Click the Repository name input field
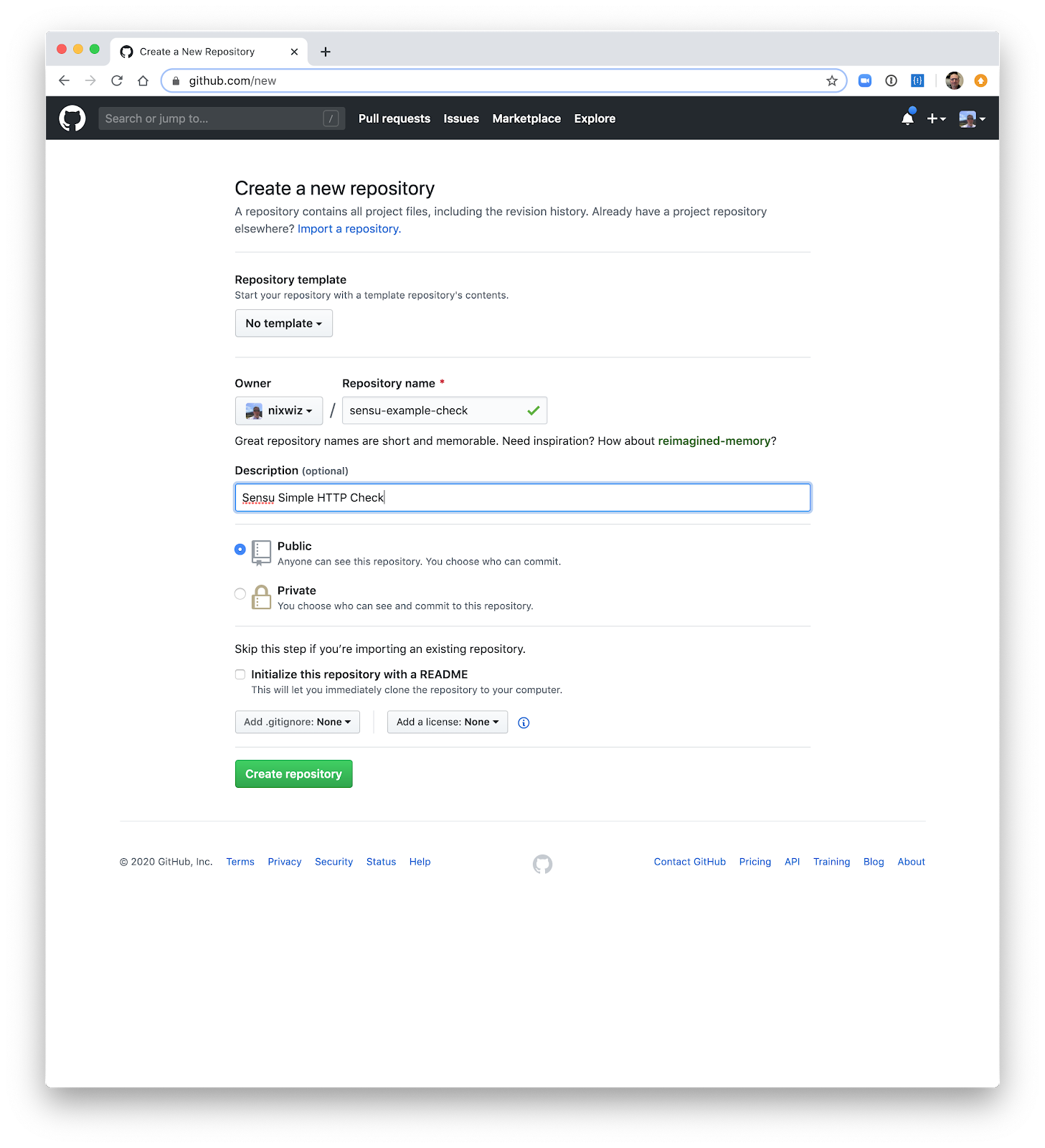Image resolution: width=1045 pixels, height=1148 pixels. click(445, 411)
